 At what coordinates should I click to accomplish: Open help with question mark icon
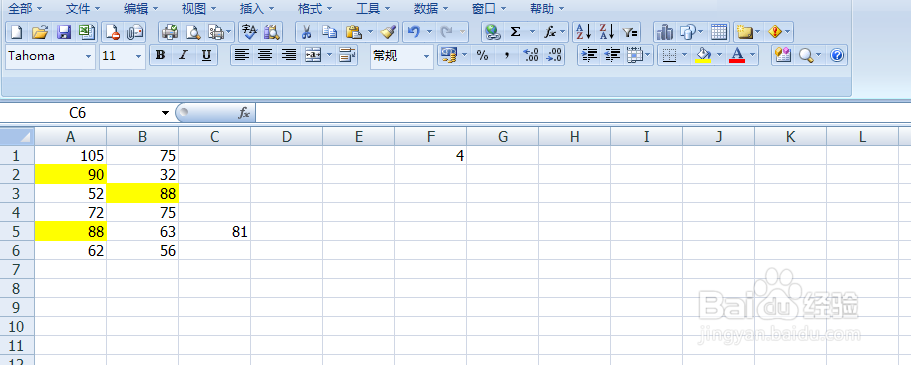coord(837,56)
